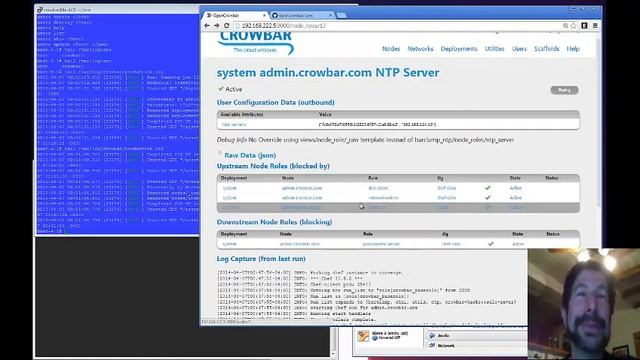Click the ntp servers attribute link
Viewport: 640px width, 360px height.
(234, 124)
